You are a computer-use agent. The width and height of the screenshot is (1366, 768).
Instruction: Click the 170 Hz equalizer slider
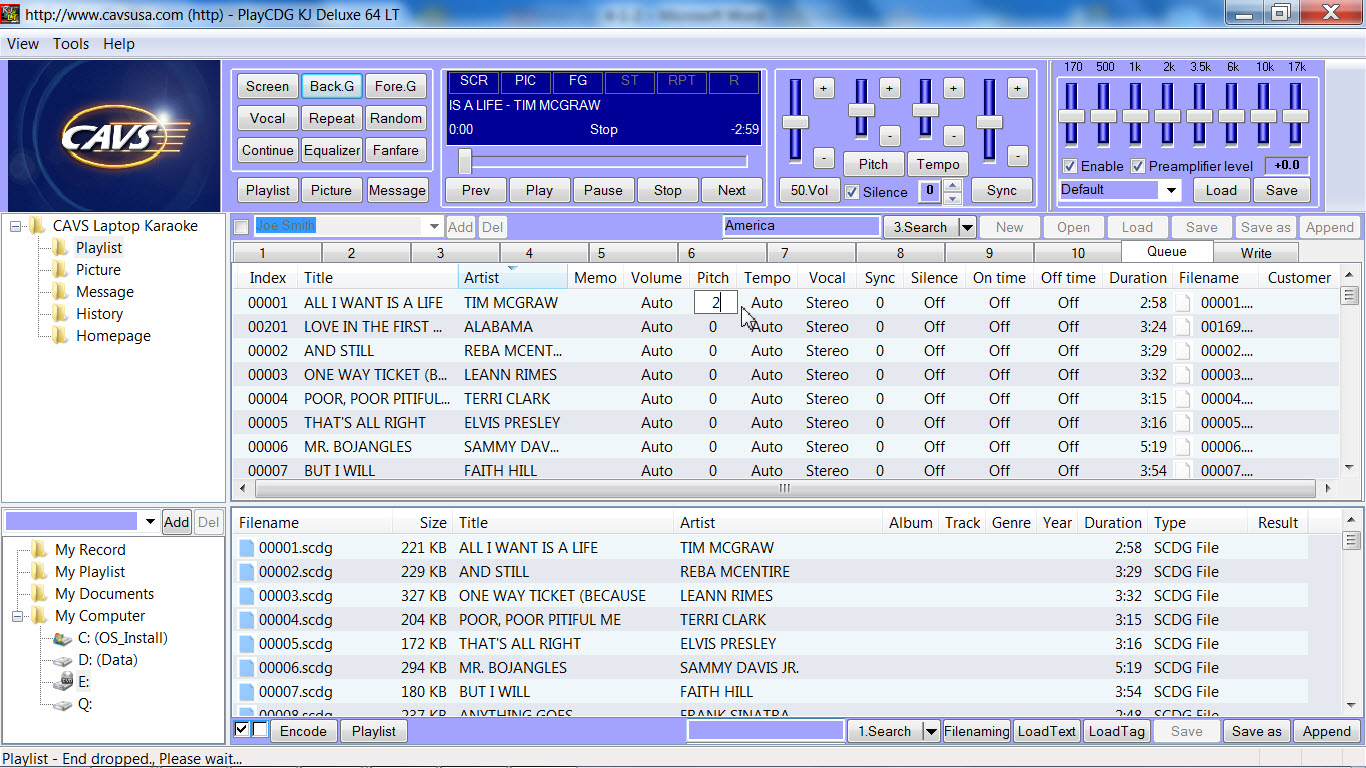1072,115
